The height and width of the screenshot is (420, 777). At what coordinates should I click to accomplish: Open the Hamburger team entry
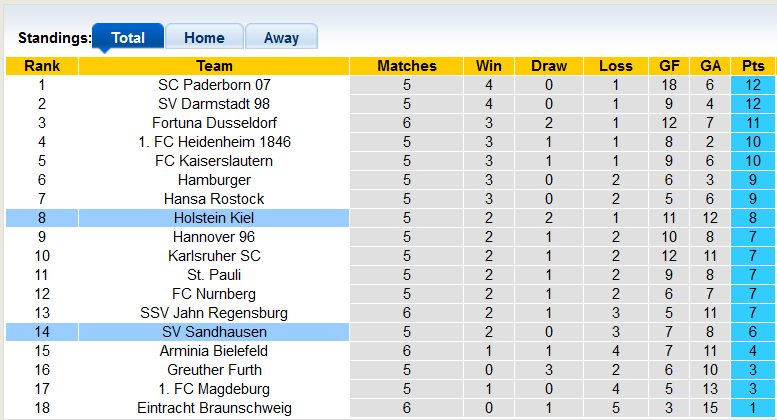214,180
